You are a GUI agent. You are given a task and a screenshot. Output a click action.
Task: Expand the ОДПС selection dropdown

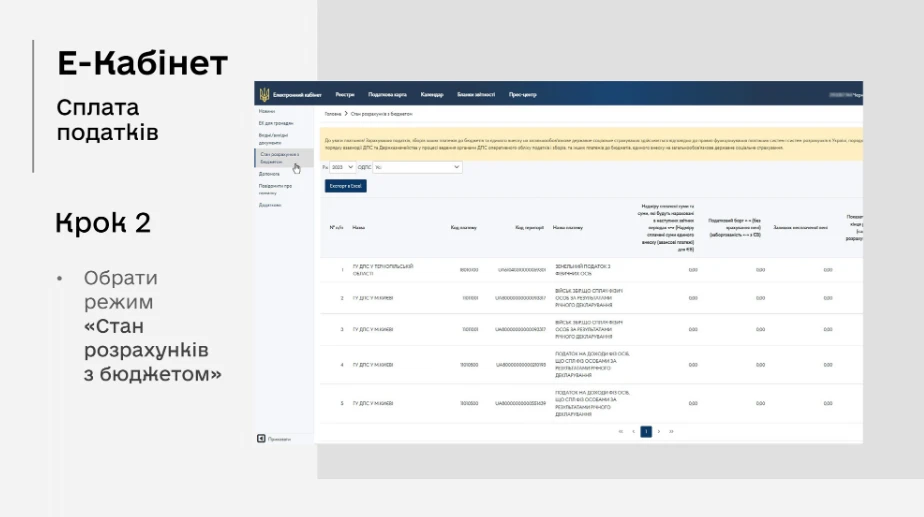(417, 167)
